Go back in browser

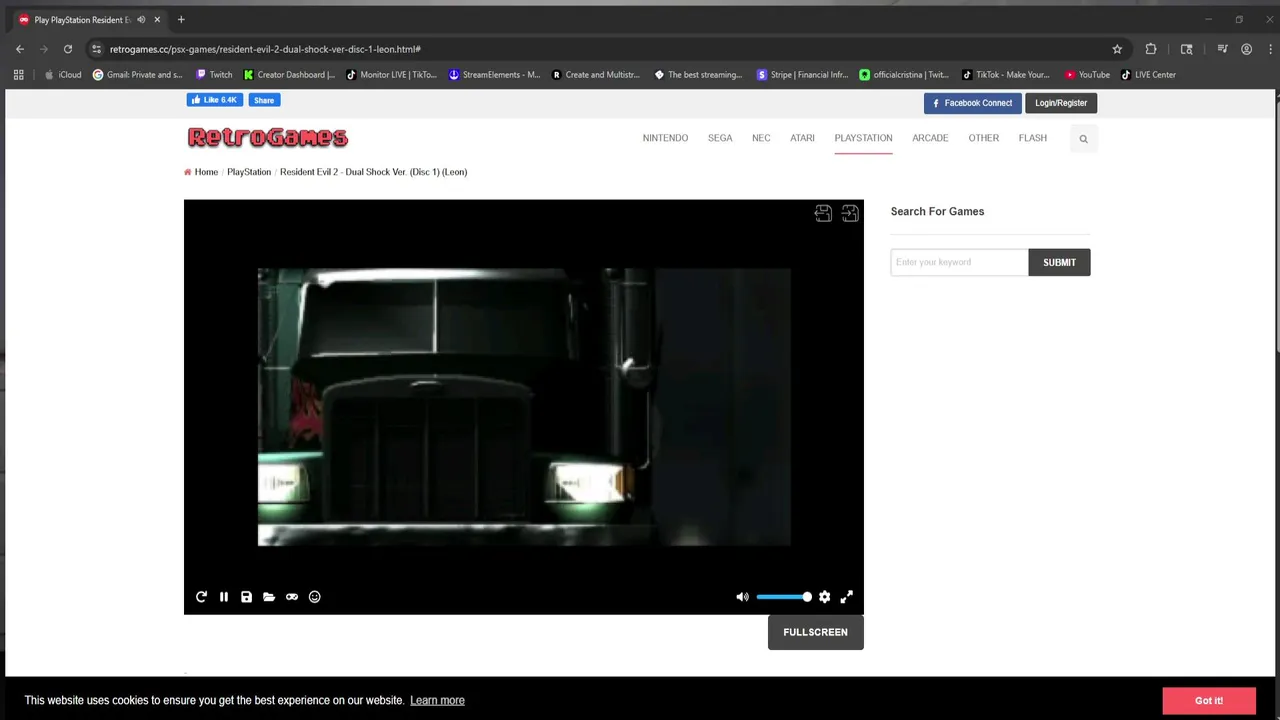(20, 49)
